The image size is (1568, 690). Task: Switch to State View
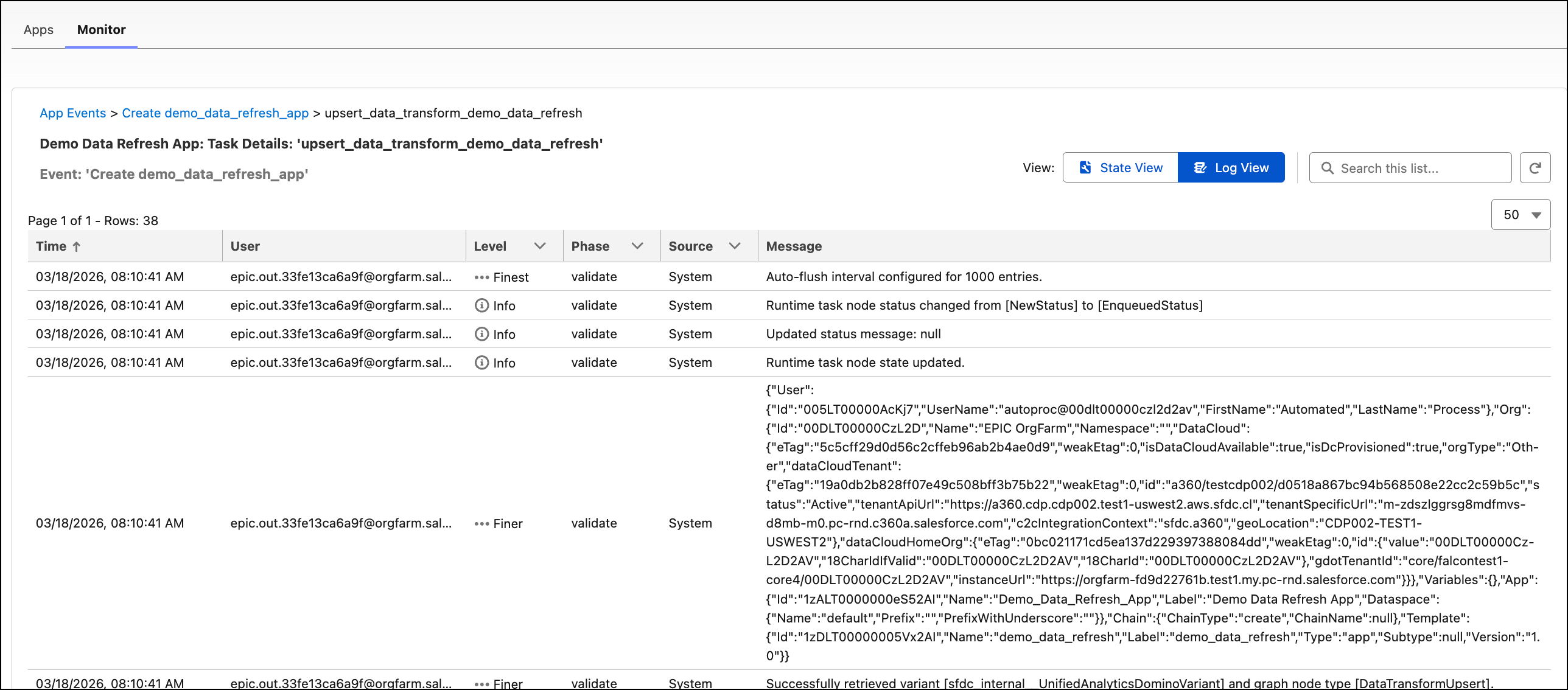(x=1120, y=167)
